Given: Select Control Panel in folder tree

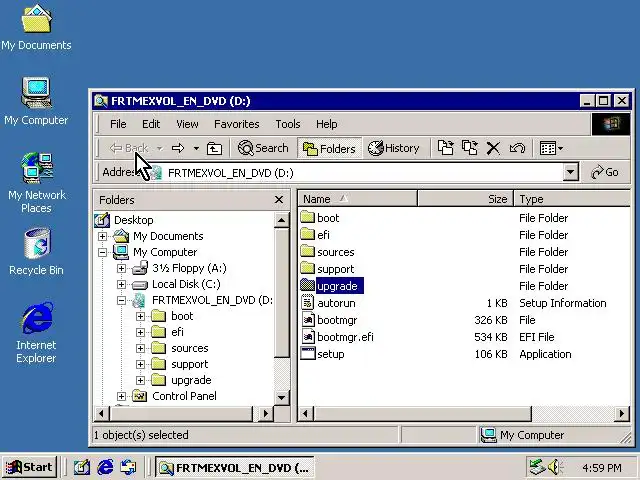Looking at the screenshot, I should point(184,396).
